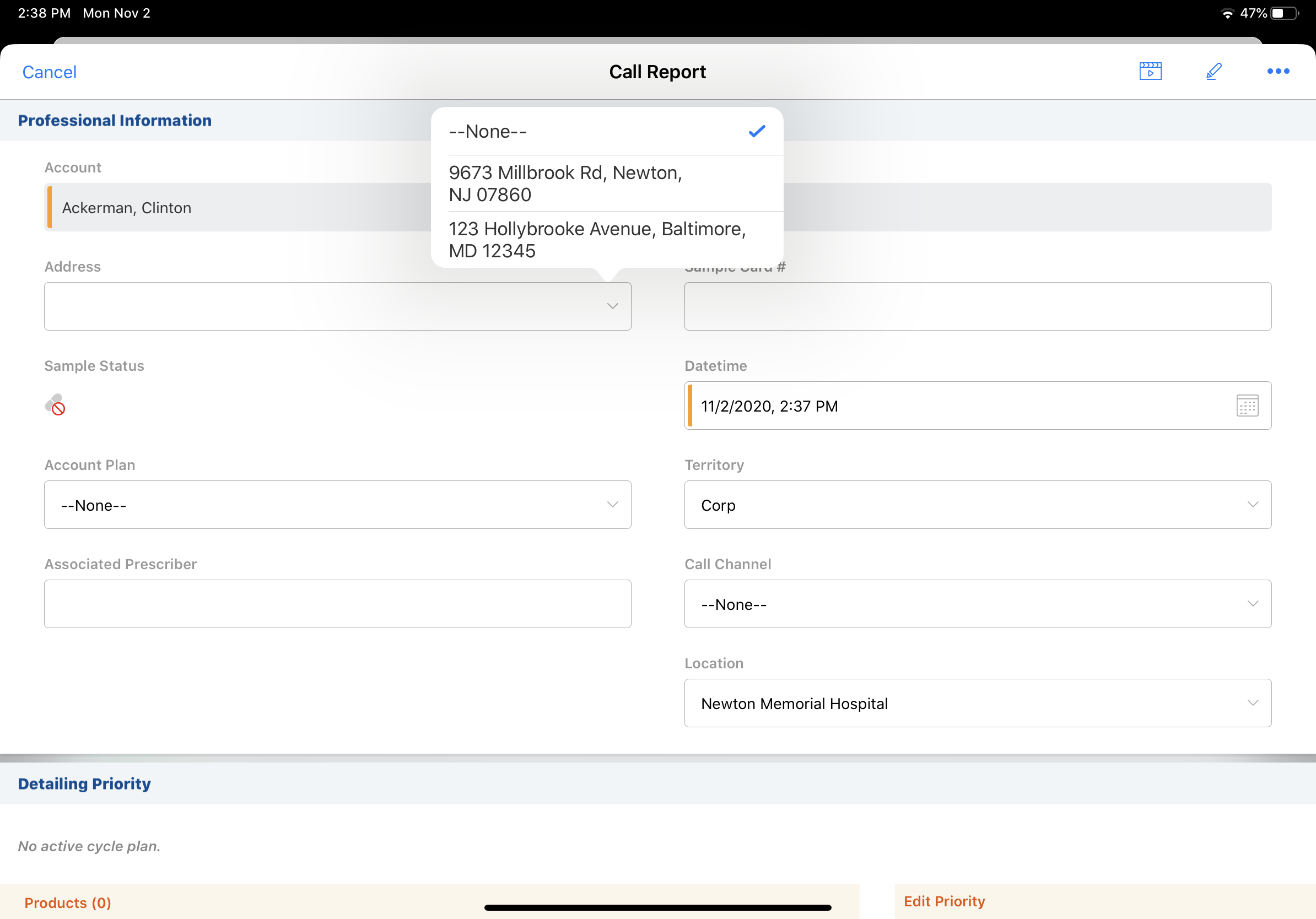Expand the Address dropdown chevron
Image resolution: width=1316 pixels, height=919 pixels.
click(612, 306)
